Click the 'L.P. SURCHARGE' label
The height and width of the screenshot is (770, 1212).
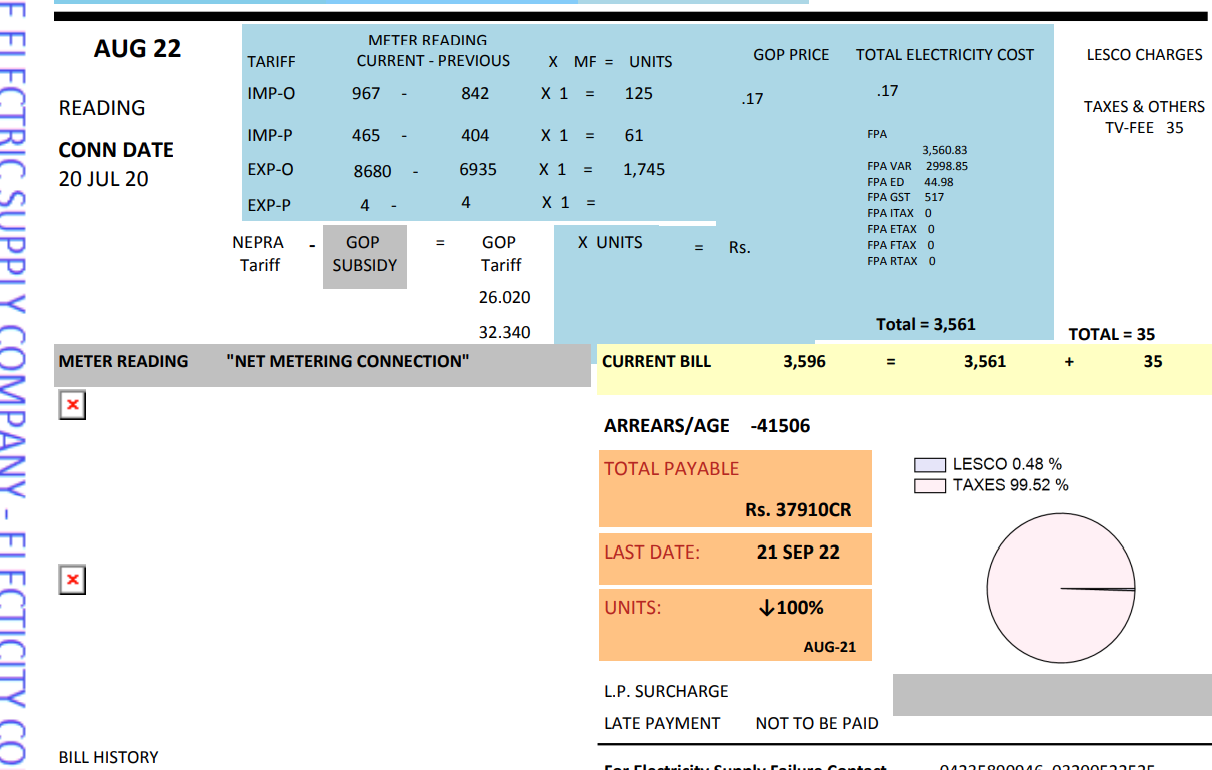(666, 692)
